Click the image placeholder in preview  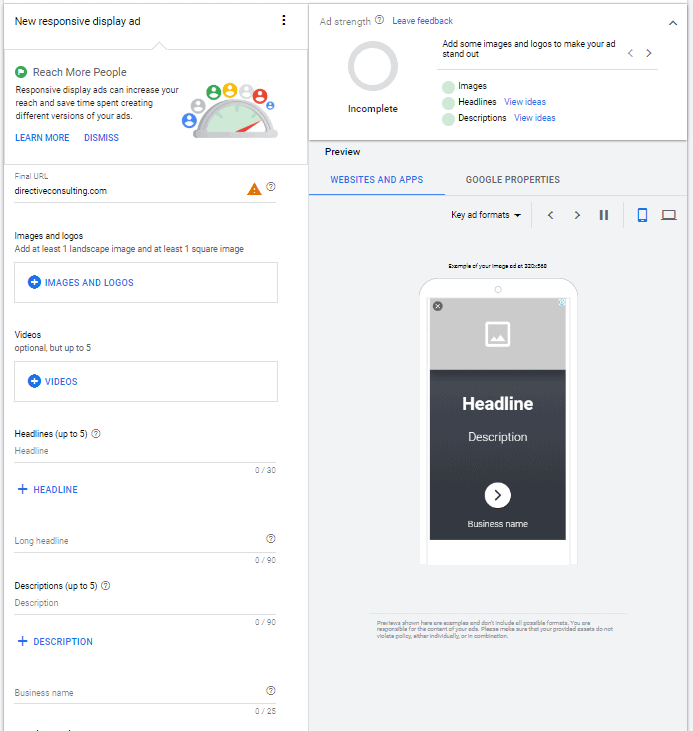(498, 334)
